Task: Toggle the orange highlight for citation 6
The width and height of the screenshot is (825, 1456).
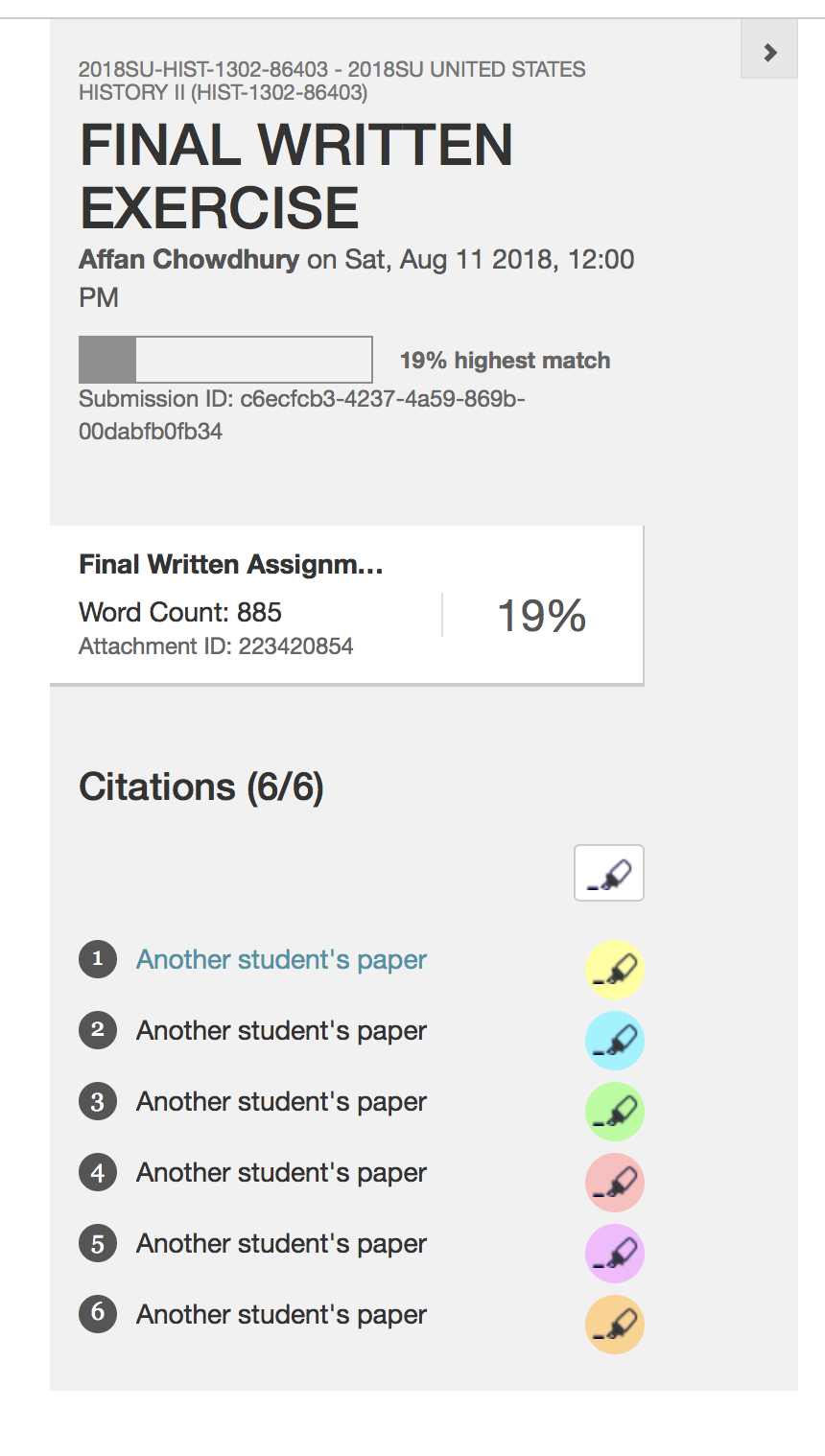Action: click(614, 1324)
